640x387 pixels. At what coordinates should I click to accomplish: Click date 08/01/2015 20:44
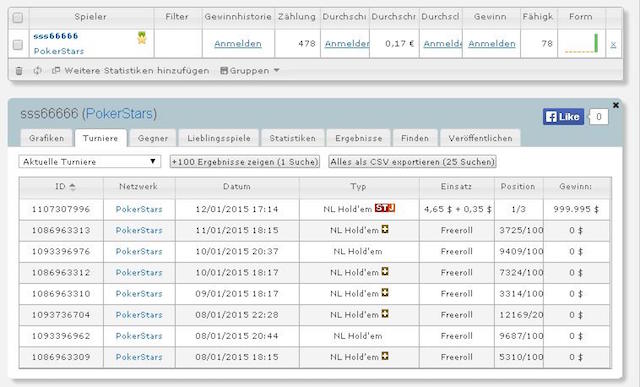[237, 336]
